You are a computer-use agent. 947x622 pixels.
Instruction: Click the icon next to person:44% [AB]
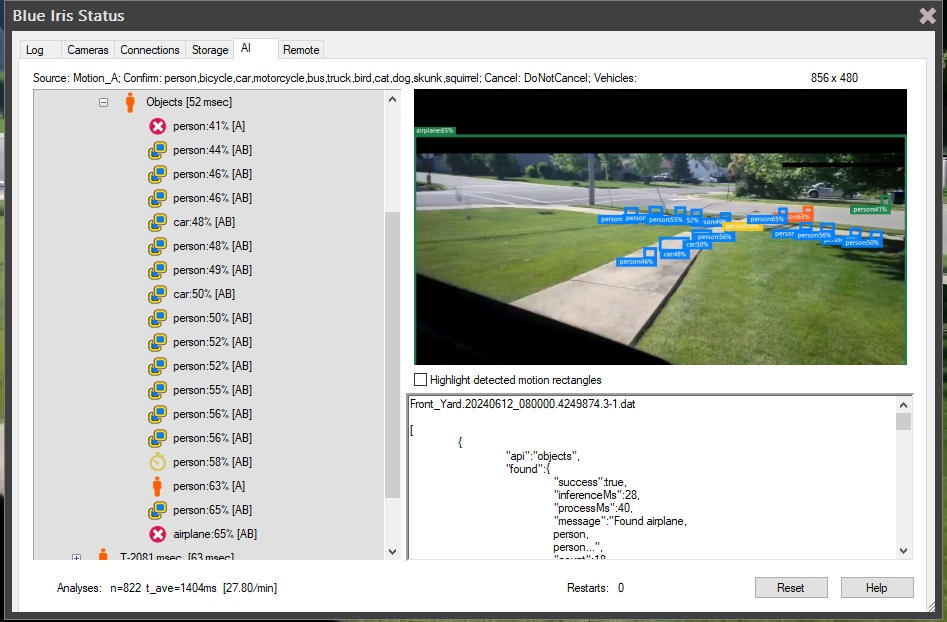(158, 150)
